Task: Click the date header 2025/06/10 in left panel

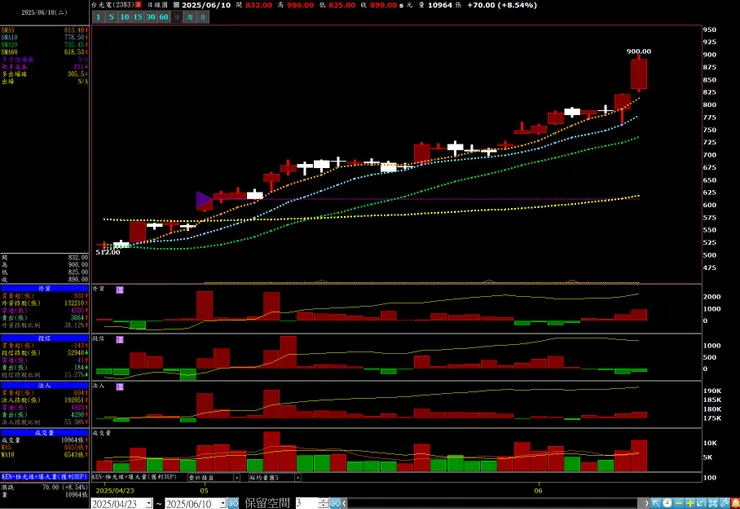Action: click(x=44, y=13)
